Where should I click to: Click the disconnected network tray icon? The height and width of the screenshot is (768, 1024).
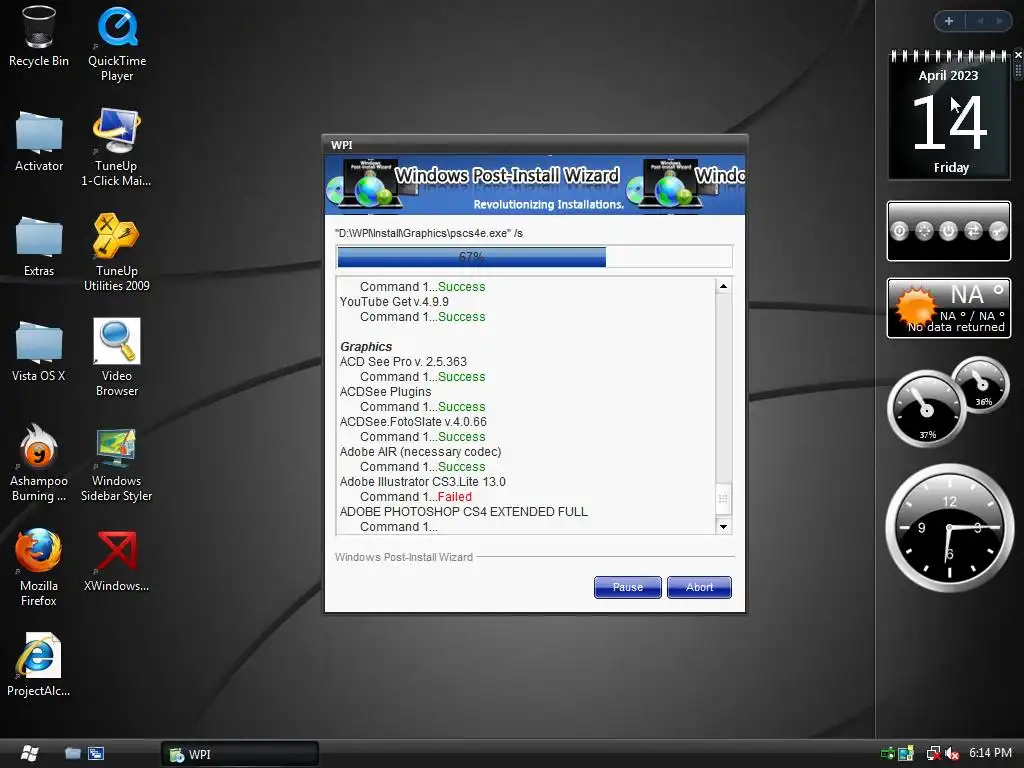[x=933, y=754]
